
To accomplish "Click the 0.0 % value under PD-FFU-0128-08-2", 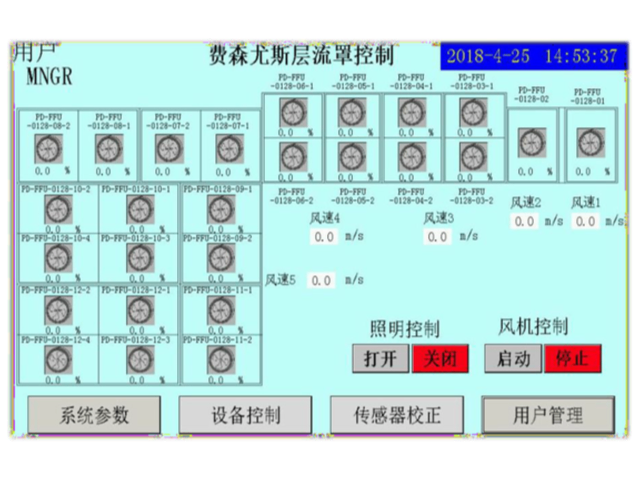I will point(53,171).
